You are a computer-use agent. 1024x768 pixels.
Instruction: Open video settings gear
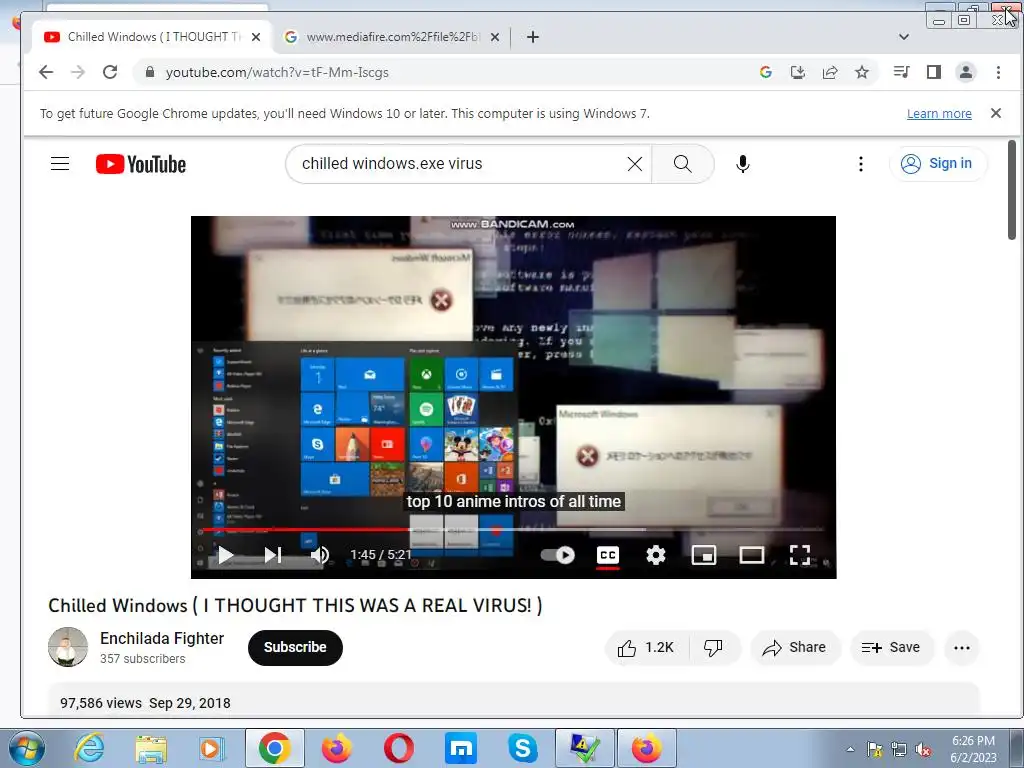click(x=656, y=555)
